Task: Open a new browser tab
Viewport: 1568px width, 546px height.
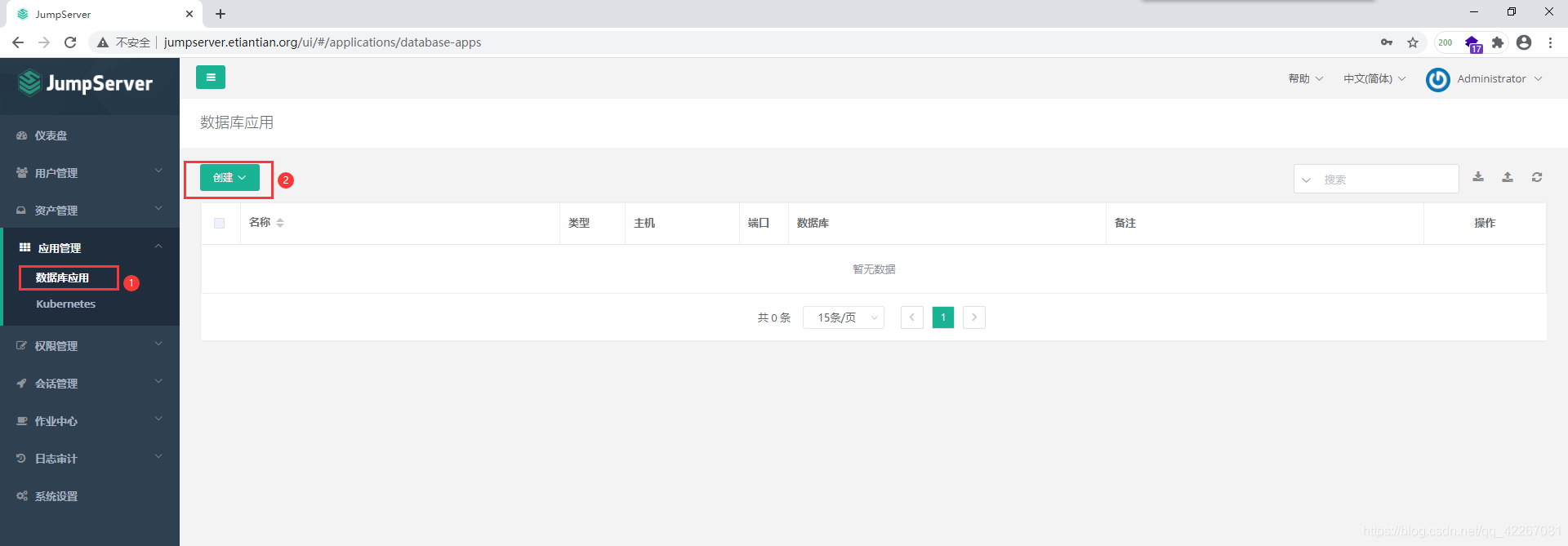Action: [x=220, y=14]
